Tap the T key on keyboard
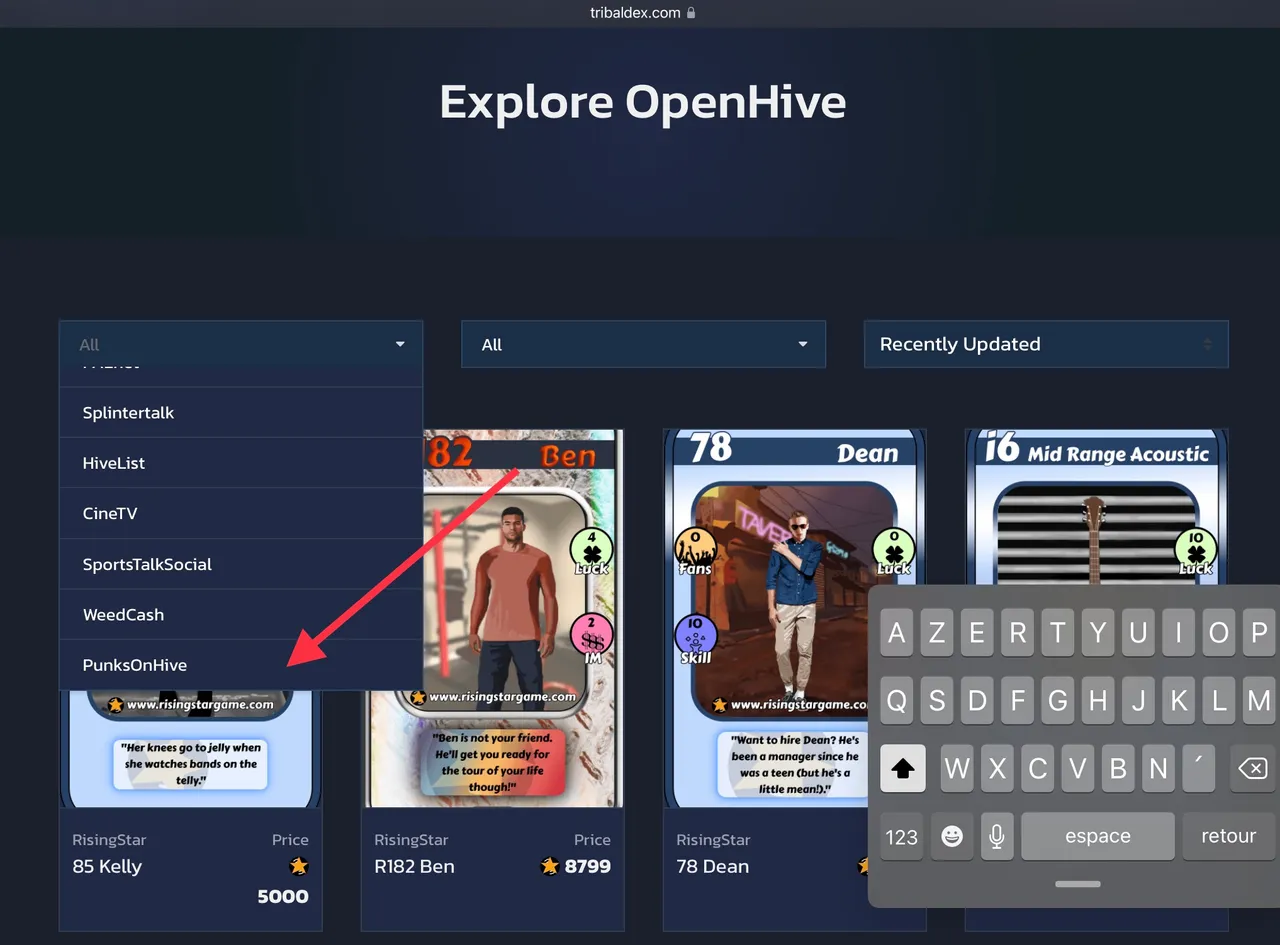Viewport: 1280px width, 945px height. (1058, 633)
